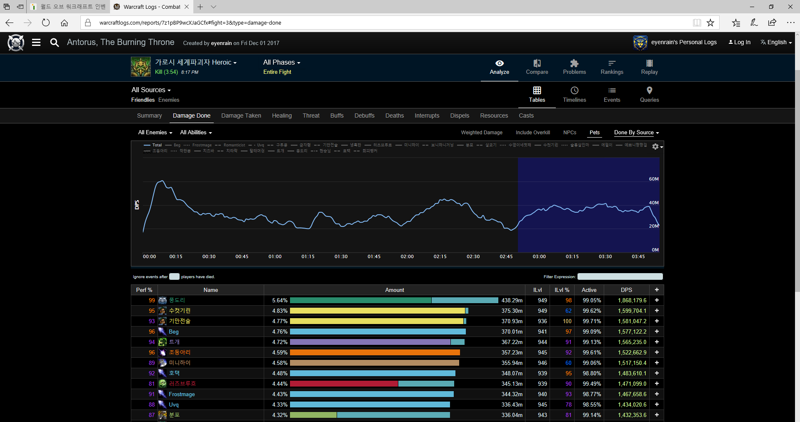
Task: Open the browser tab list chevron
Action: pos(213,7)
